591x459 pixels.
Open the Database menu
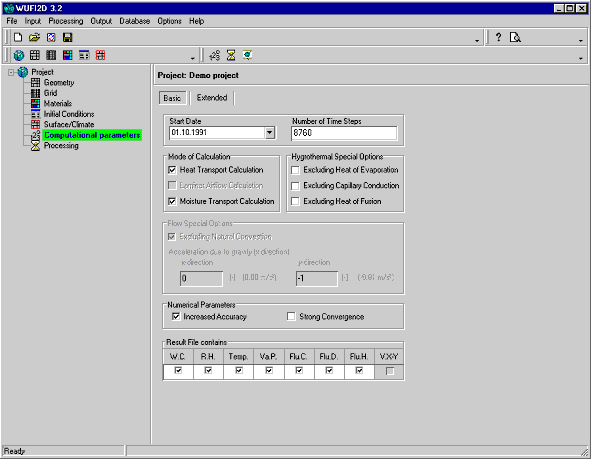pos(135,21)
